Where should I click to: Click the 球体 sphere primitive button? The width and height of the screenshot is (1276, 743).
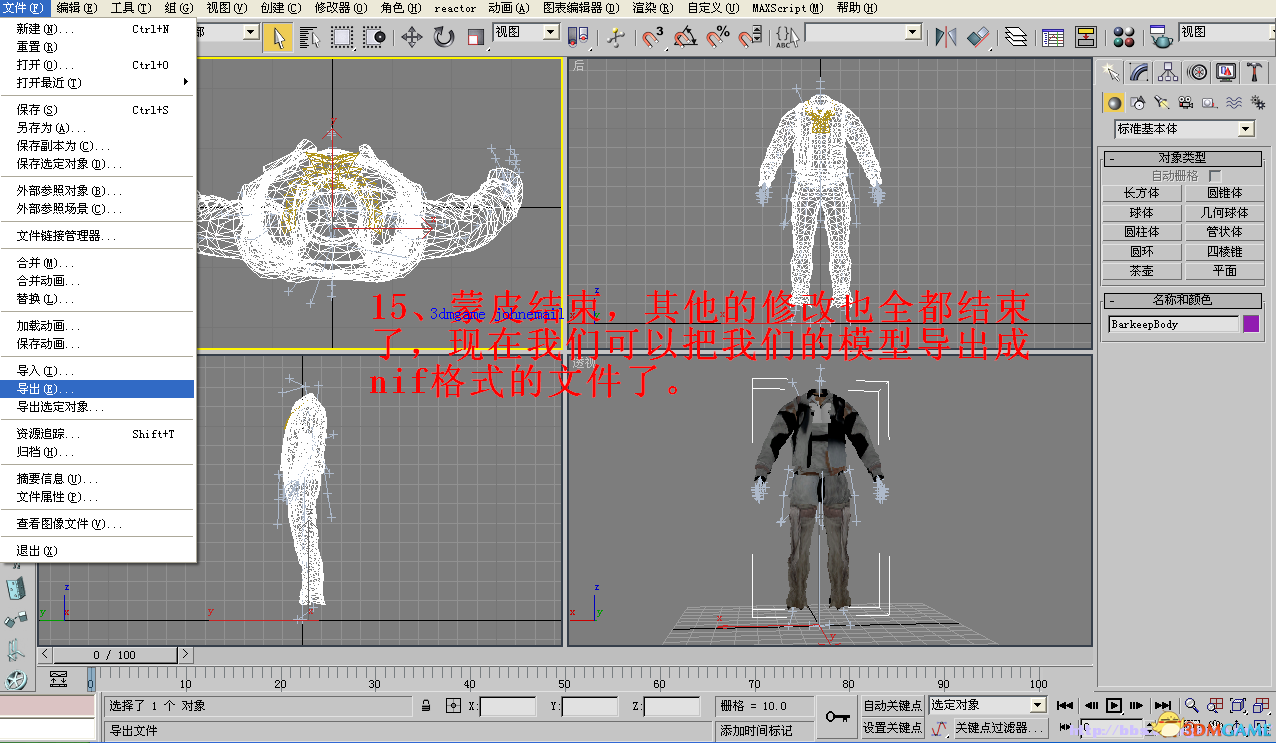[1141, 213]
